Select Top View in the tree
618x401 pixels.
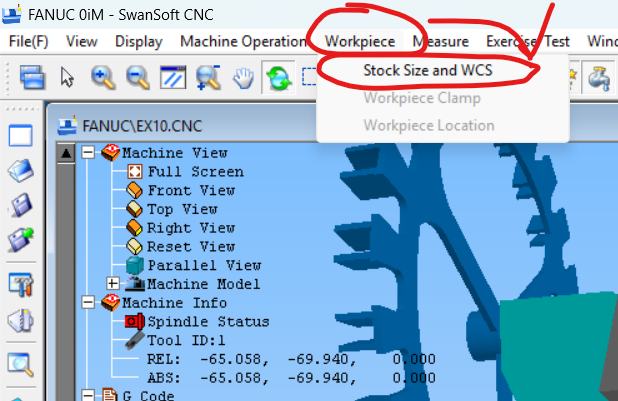pyautogui.click(x=182, y=209)
